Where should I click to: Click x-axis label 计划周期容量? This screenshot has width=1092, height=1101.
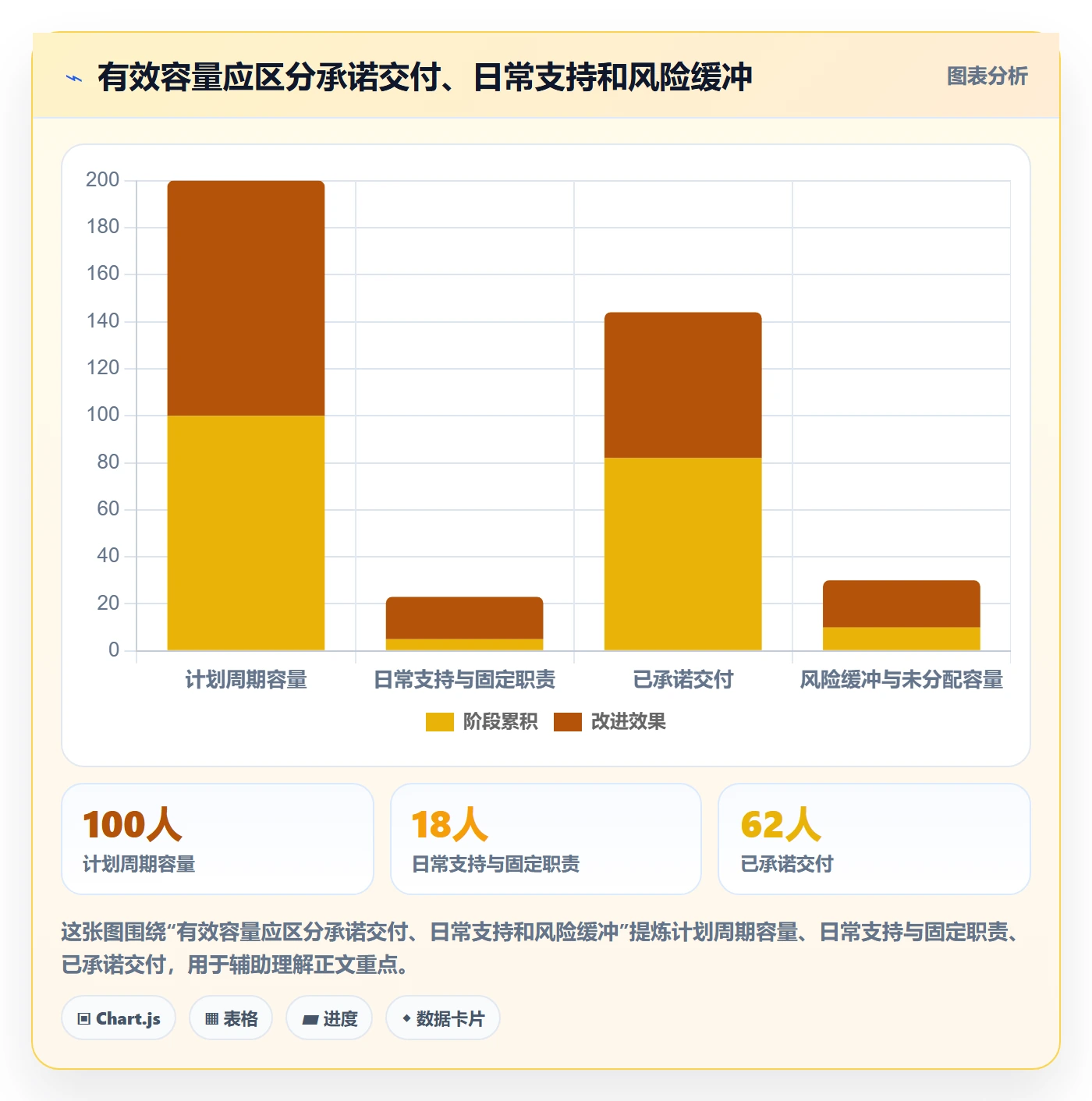click(x=246, y=680)
